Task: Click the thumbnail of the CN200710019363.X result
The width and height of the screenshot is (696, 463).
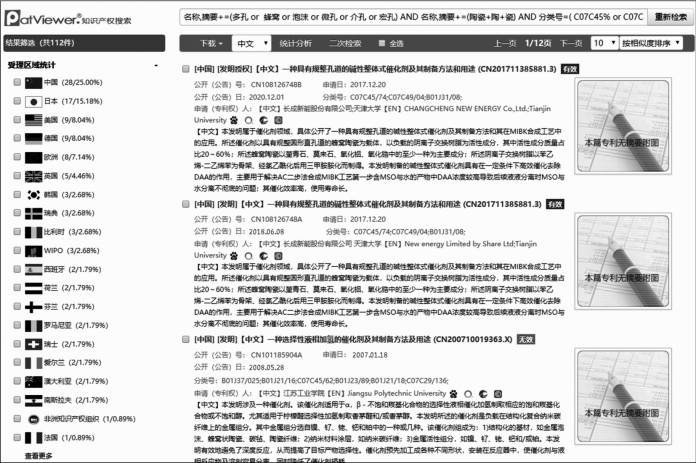Action: pyautogui.click(x=623, y=396)
